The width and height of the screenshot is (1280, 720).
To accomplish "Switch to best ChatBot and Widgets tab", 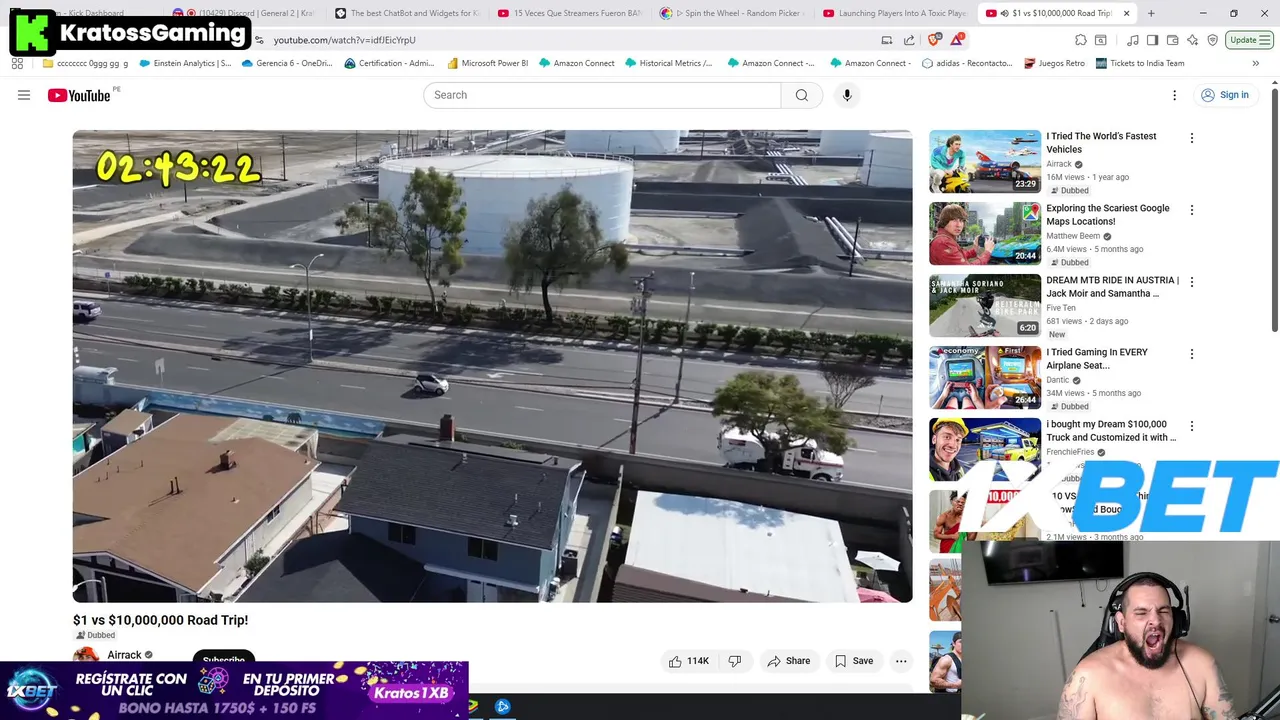I will pyautogui.click(x=406, y=13).
